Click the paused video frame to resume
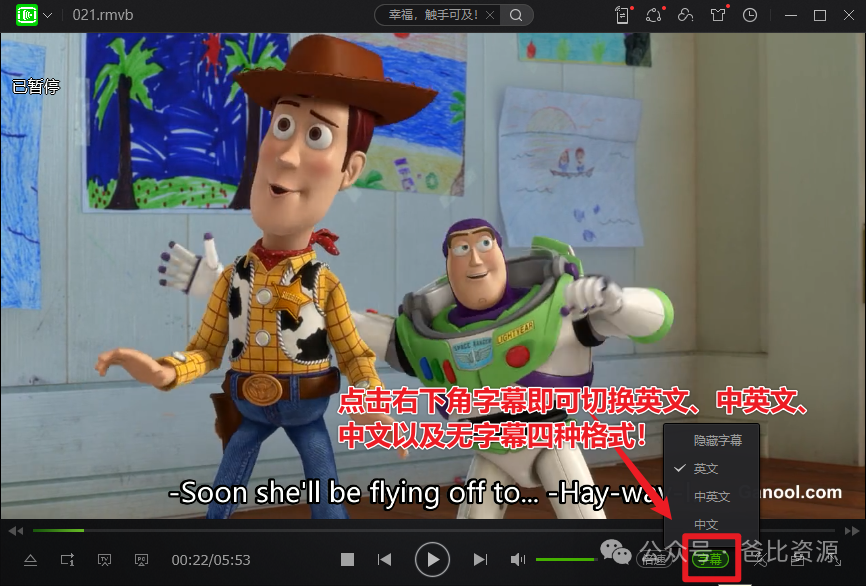 pos(432,276)
